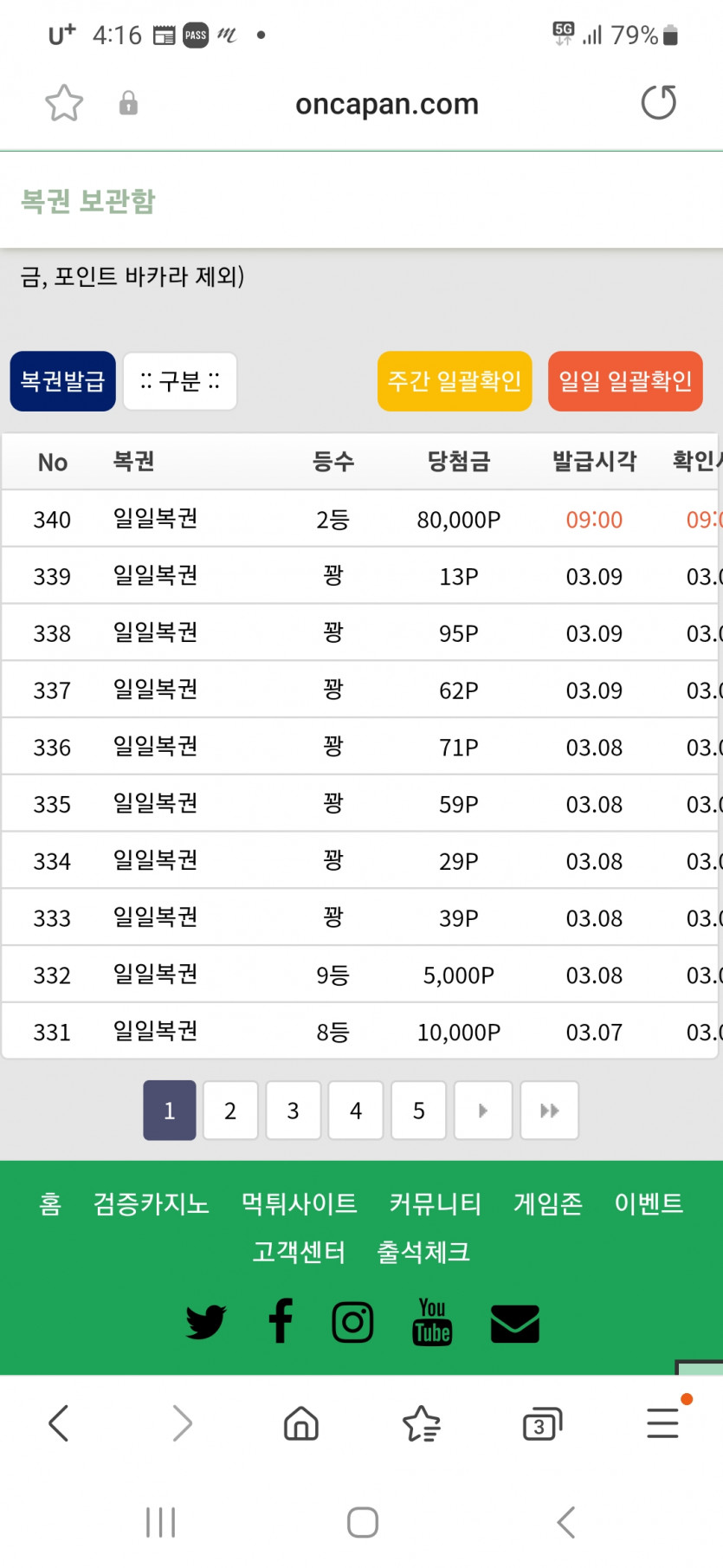Click 일일복권 in row 339
Viewport: 723px width, 1568px height.
point(156,575)
